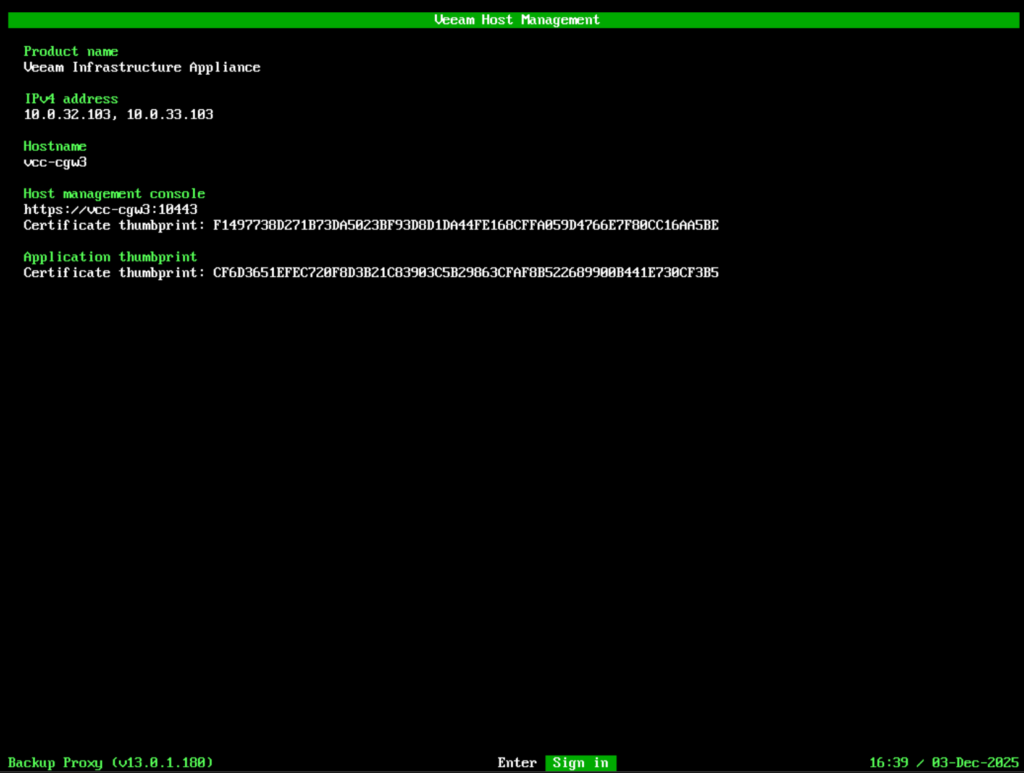Select the certificate thumbprint starting with F1497738
The image size is (1024, 773).
[x=466, y=225]
